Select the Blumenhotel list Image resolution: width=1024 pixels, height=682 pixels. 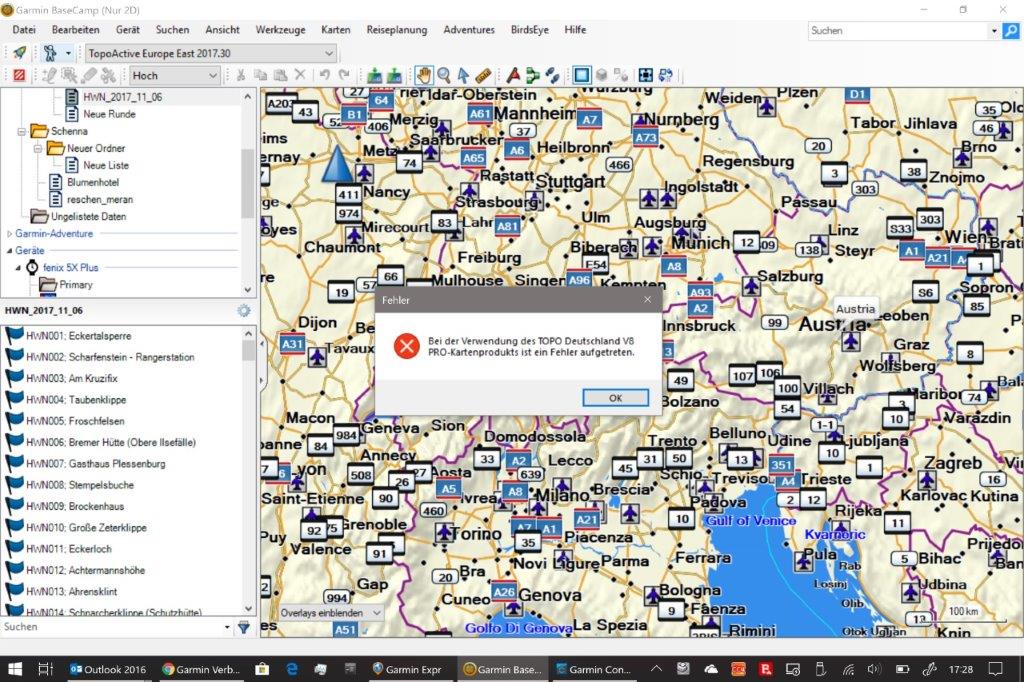click(93, 182)
